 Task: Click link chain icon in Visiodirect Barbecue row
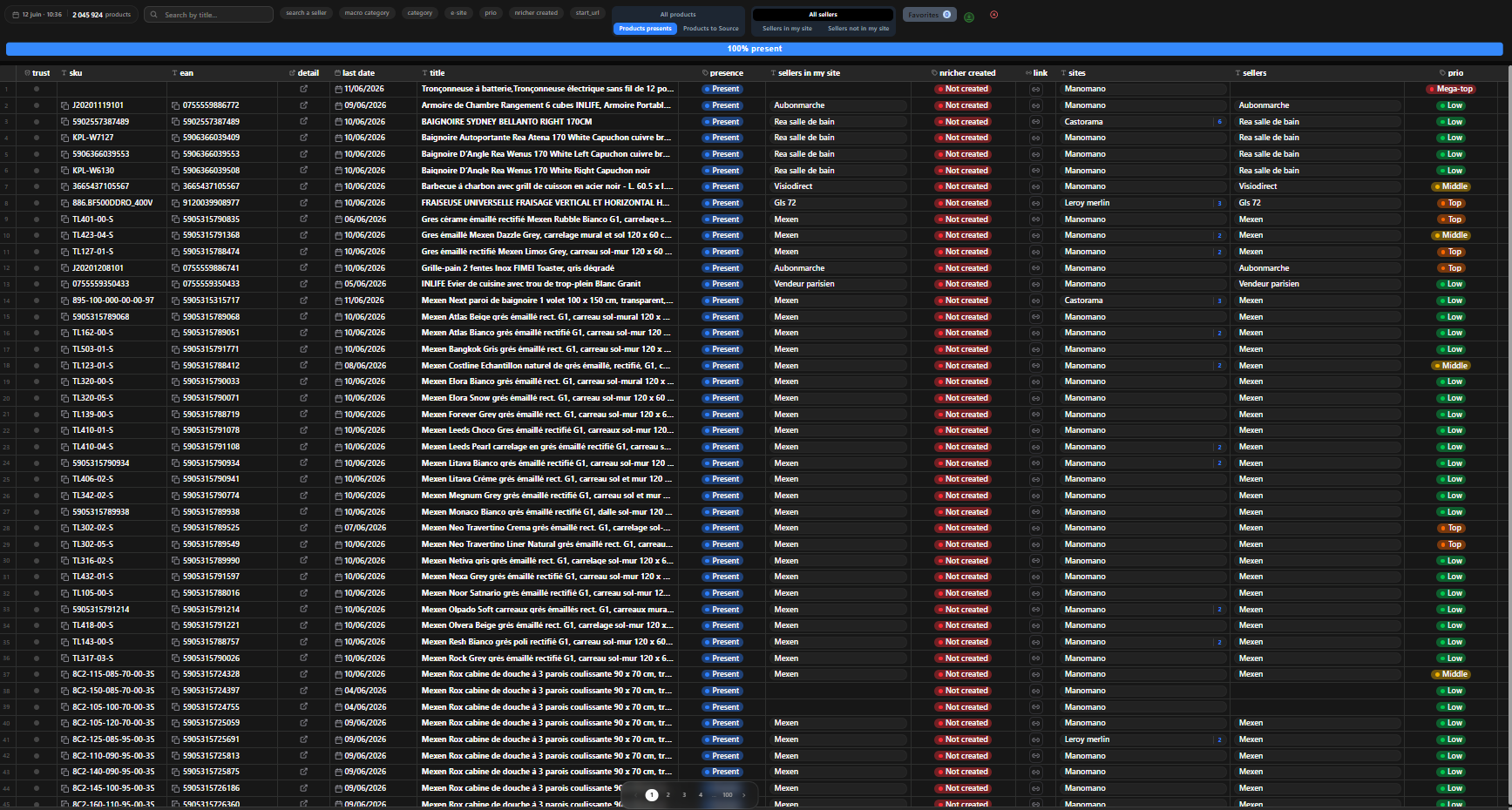[x=1036, y=186]
